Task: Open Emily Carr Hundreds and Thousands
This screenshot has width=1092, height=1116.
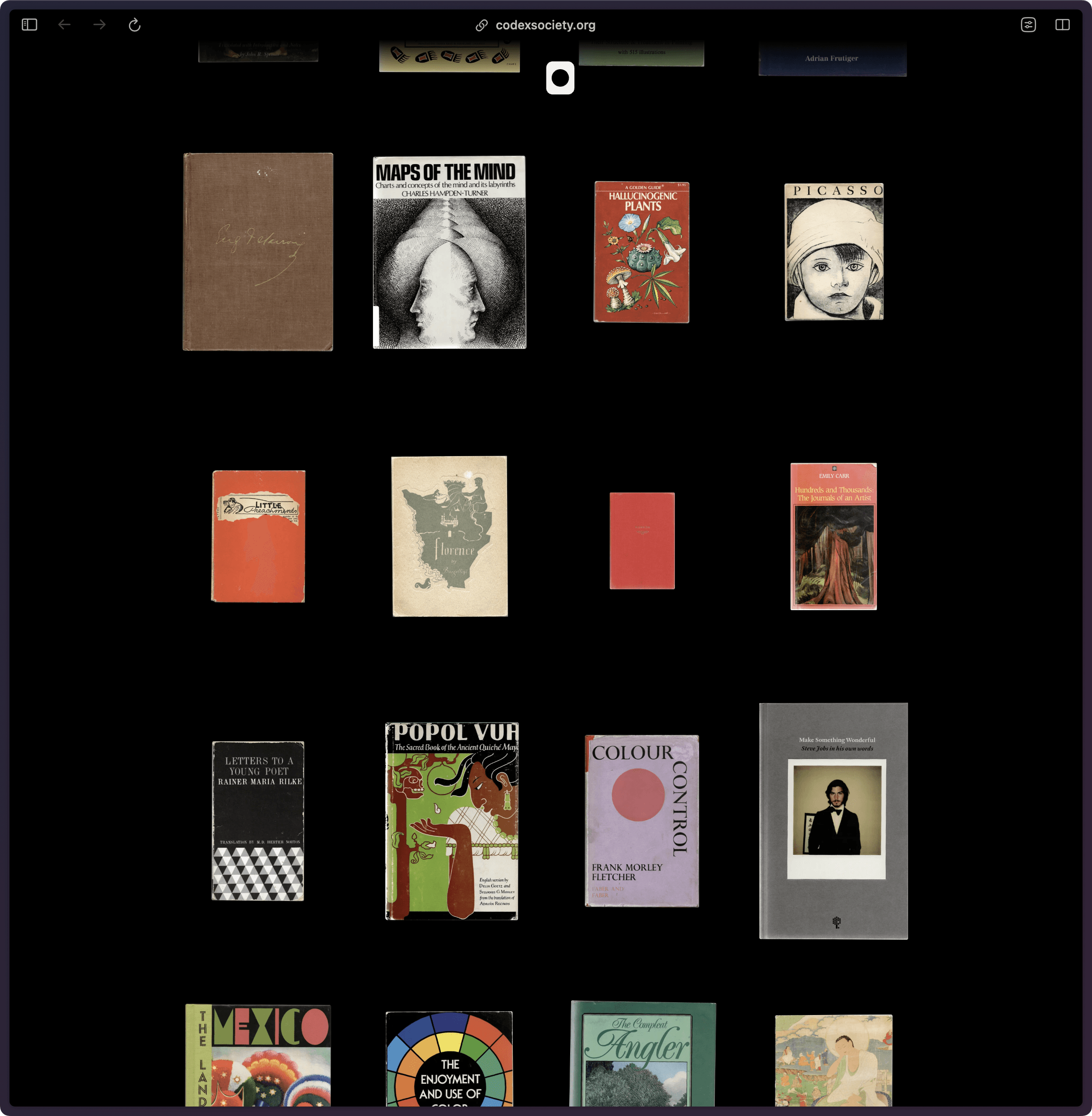Action: [x=833, y=536]
